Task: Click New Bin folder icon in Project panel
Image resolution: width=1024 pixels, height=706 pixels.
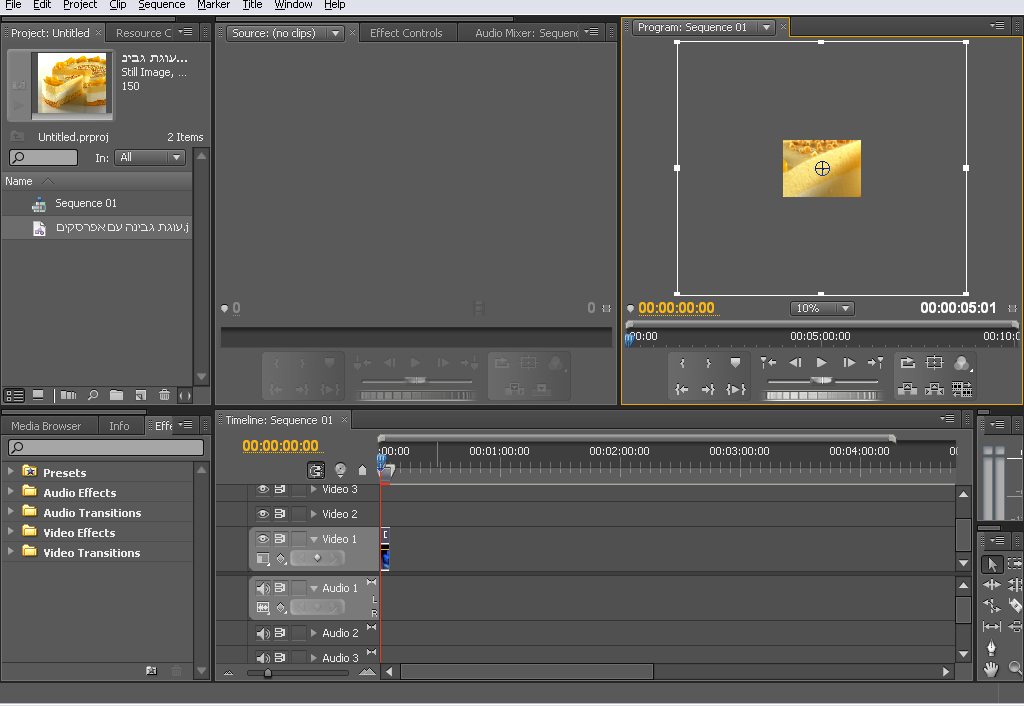Action: (x=116, y=396)
